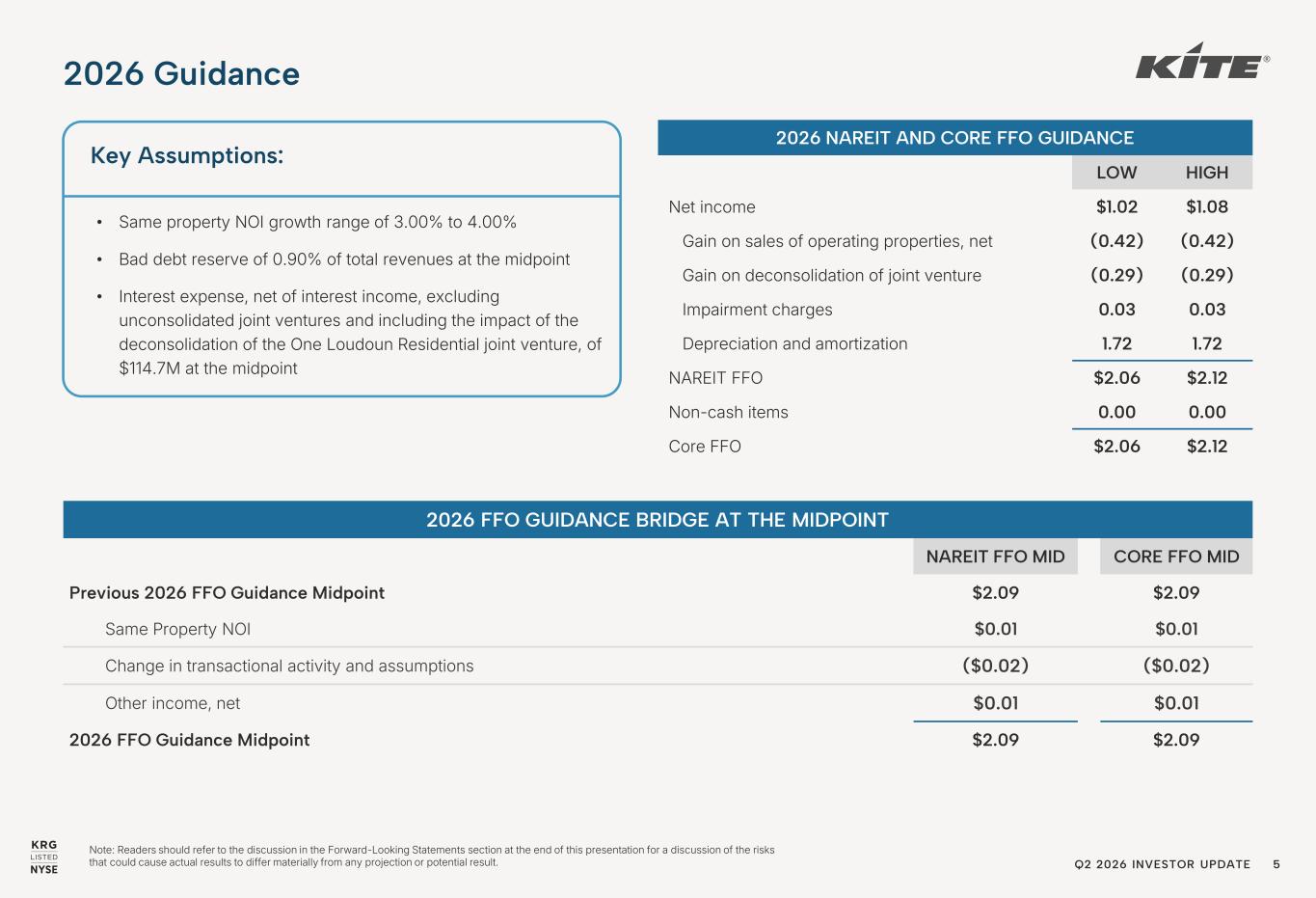This screenshot has width=1316, height=898.
Task: Click the KRG Listed NYSE badge
Action: click(x=44, y=857)
